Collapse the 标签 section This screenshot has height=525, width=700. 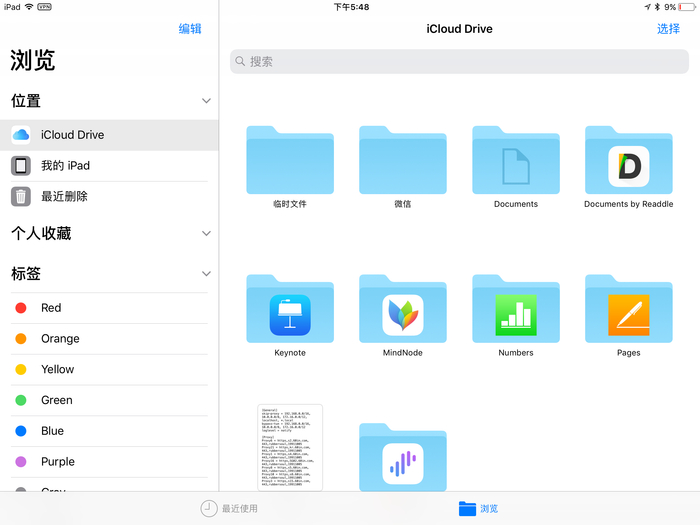[206, 274]
